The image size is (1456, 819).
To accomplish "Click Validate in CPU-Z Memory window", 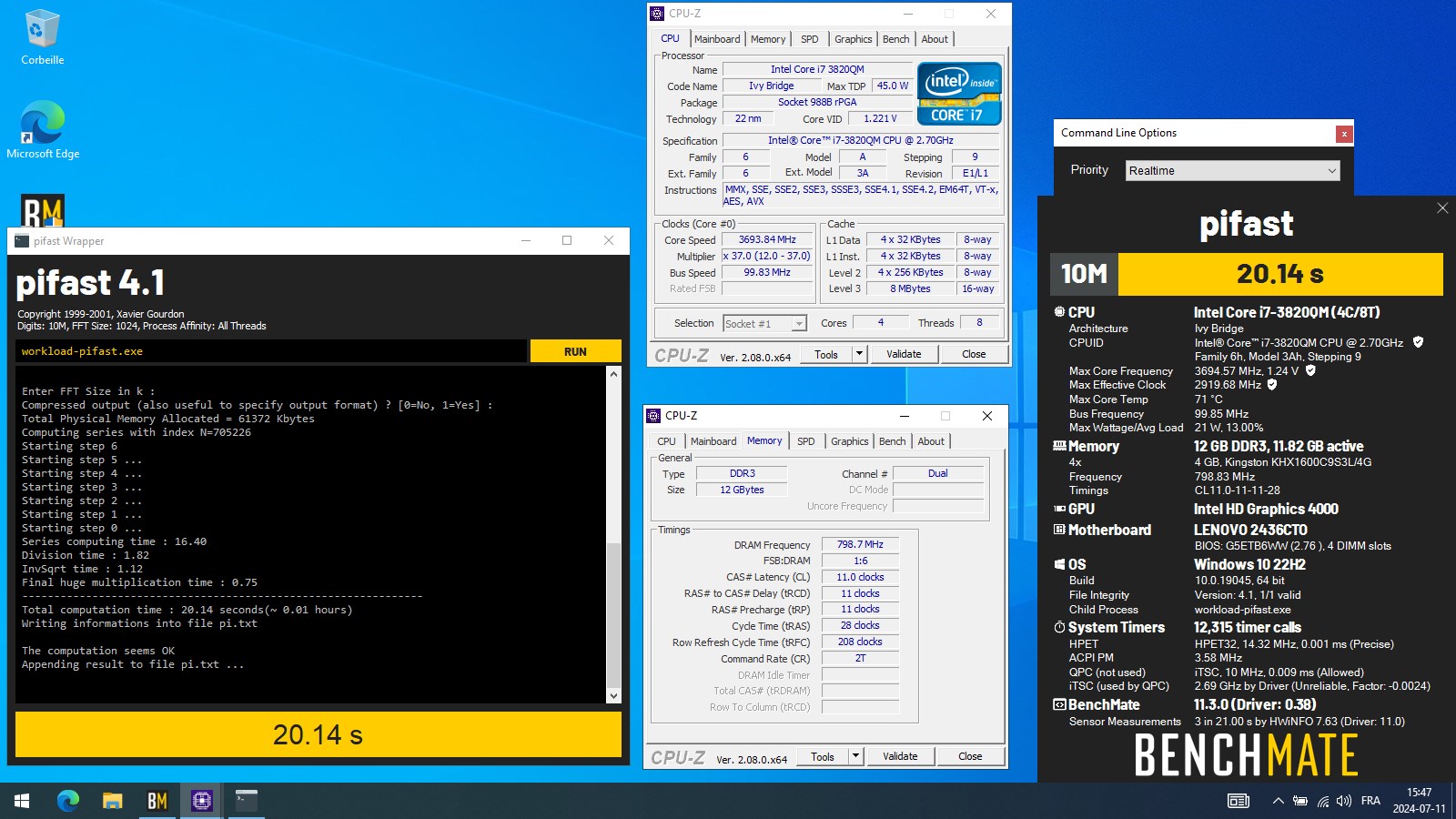I will point(900,756).
